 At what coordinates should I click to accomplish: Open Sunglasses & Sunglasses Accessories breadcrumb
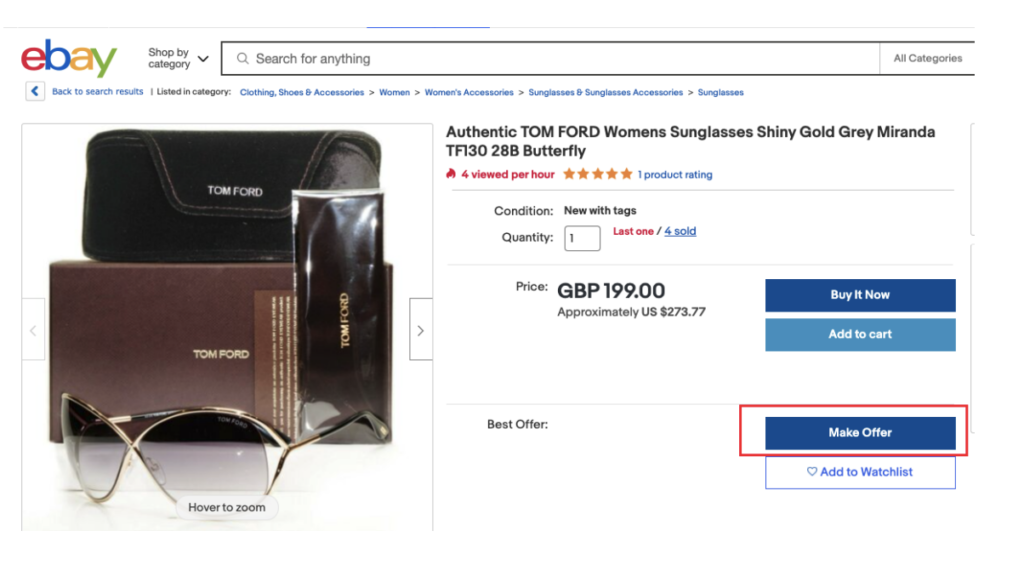tap(605, 92)
